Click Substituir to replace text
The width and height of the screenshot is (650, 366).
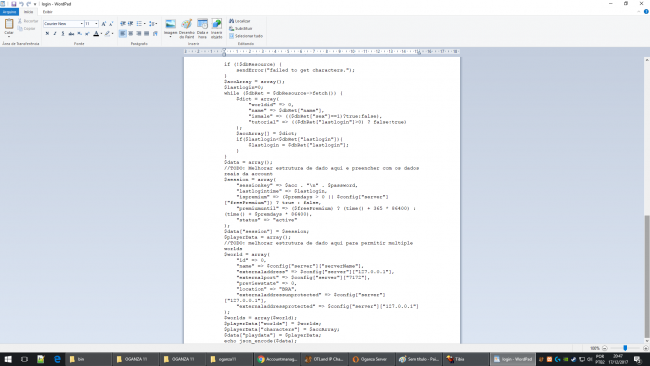click(x=240, y=29)
